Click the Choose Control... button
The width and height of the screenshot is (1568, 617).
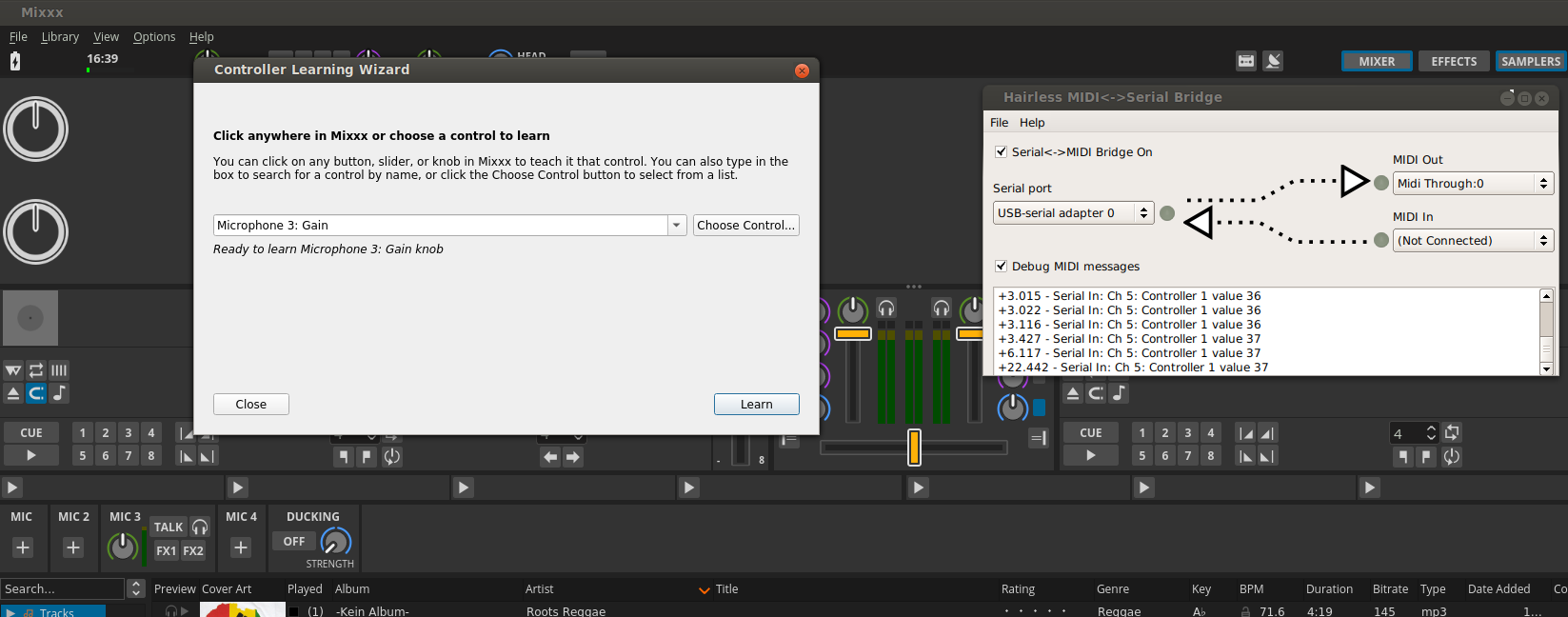(x=745, y=226)
